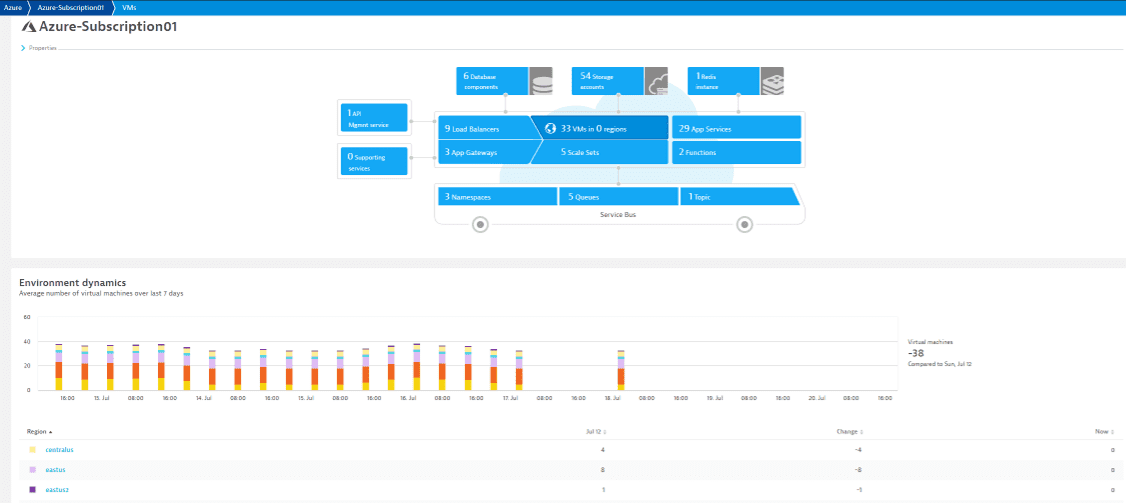Sort table by Now column
Viewport: 1126px width, 503px height.
click(1104, 432)
